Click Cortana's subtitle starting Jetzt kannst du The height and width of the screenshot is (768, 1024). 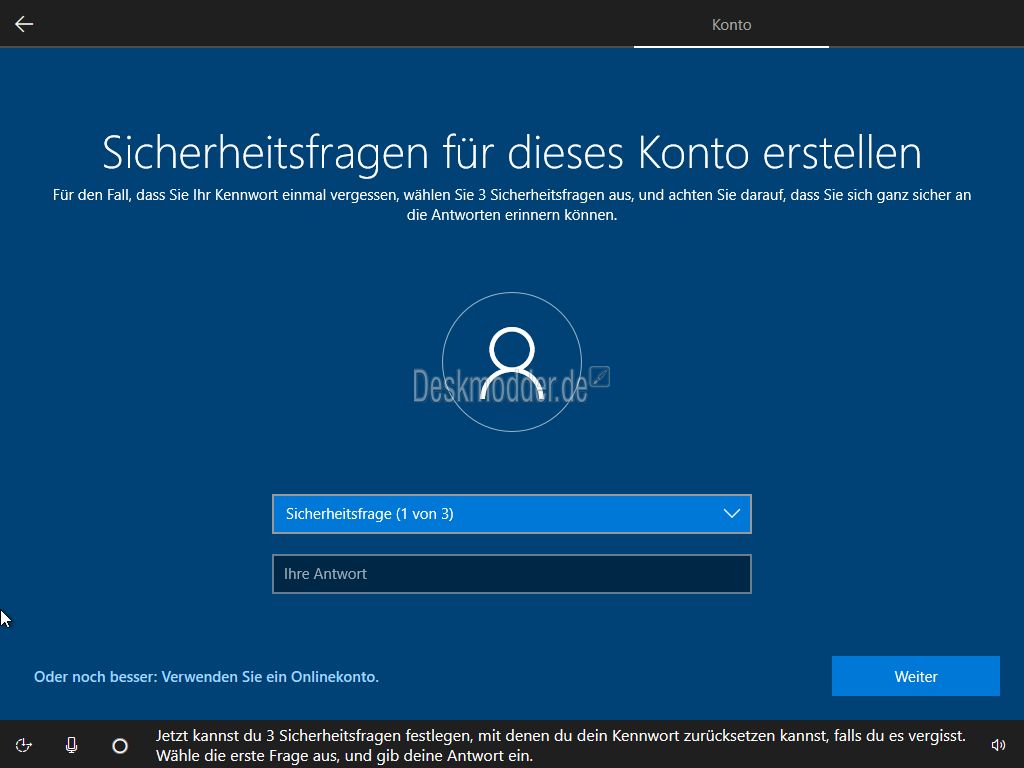tap(560, 736)
